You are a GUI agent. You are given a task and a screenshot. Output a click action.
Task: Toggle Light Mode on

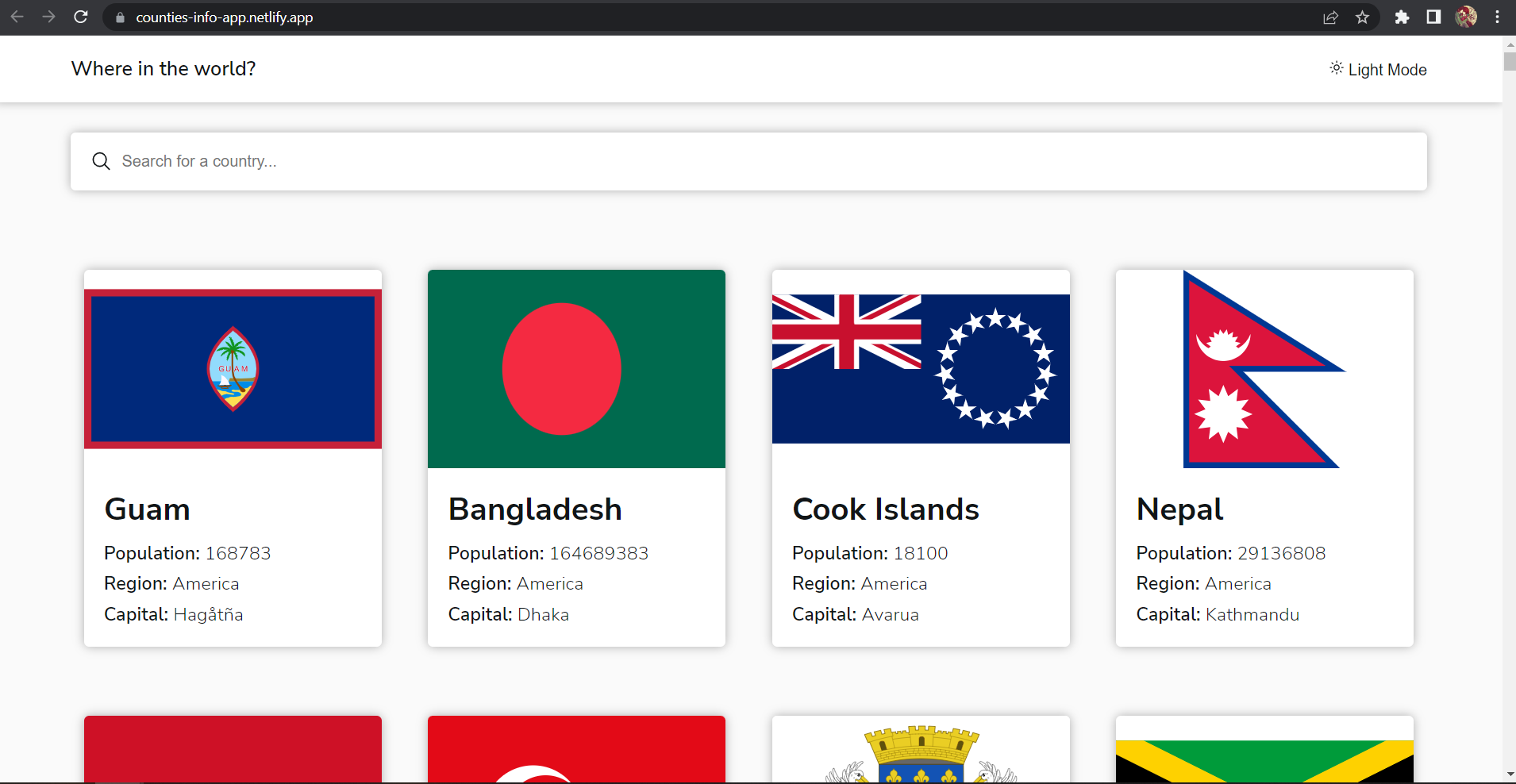click(1377, 69)
